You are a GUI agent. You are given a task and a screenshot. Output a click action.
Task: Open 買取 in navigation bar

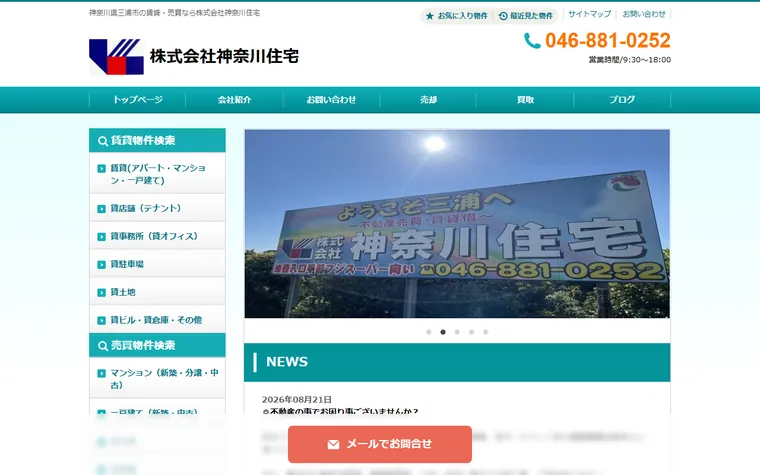click(x=525, y=100)
